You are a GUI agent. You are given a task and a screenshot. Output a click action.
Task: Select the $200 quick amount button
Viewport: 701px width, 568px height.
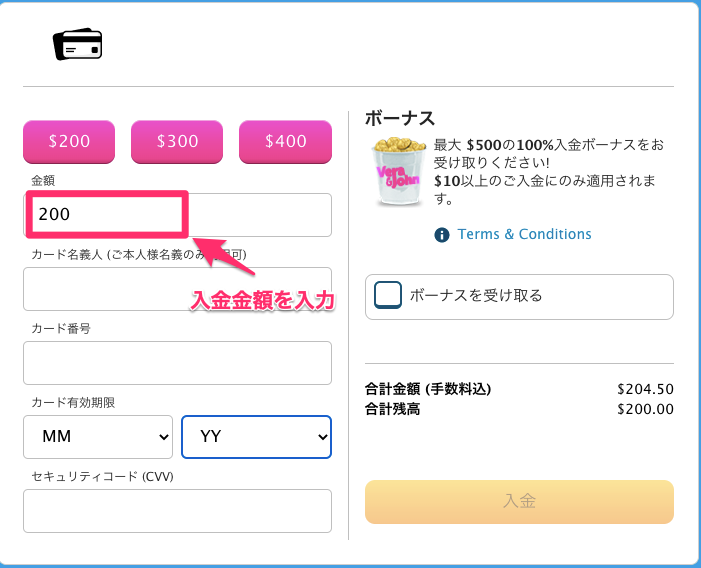tap(69, 142)
